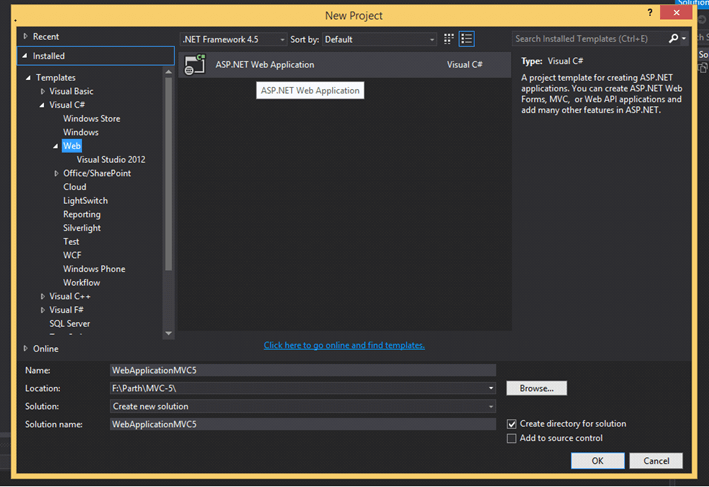Expand the Visual F# node arrow
The image size is (709, 487).
pos(43,310)
